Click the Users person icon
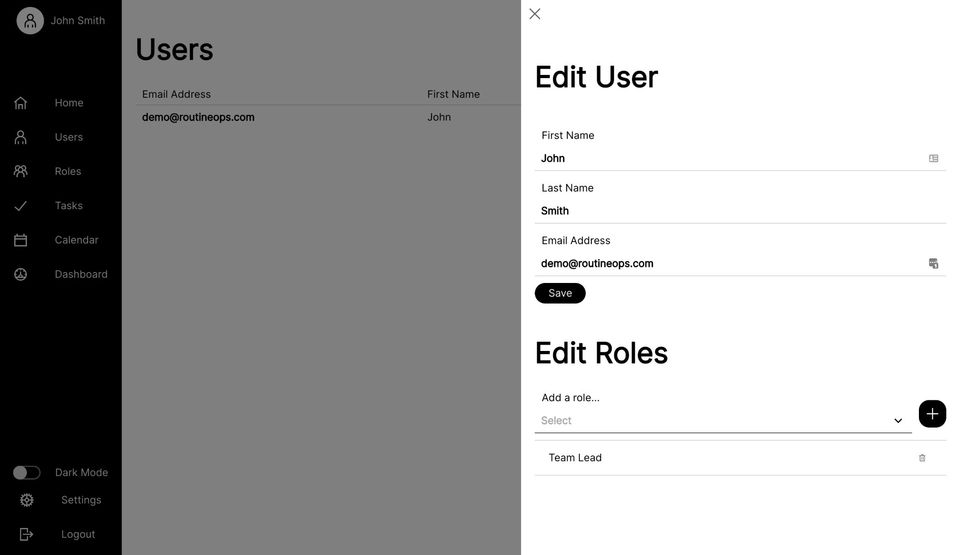Image resolution: width=960 pixels, height=555 pixels. [20, 137]
